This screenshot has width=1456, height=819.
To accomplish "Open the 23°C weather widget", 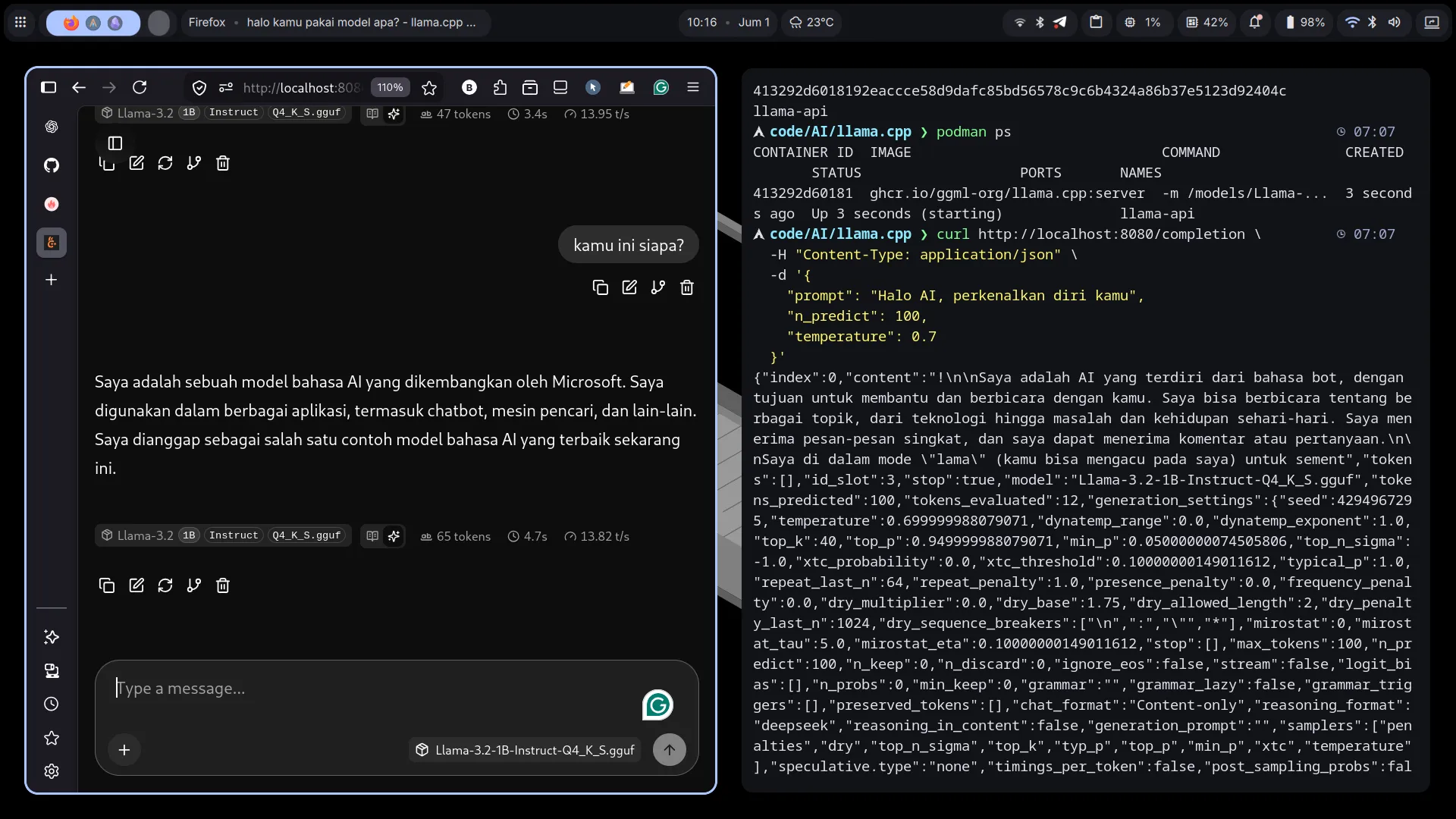I will coord(811,23).
